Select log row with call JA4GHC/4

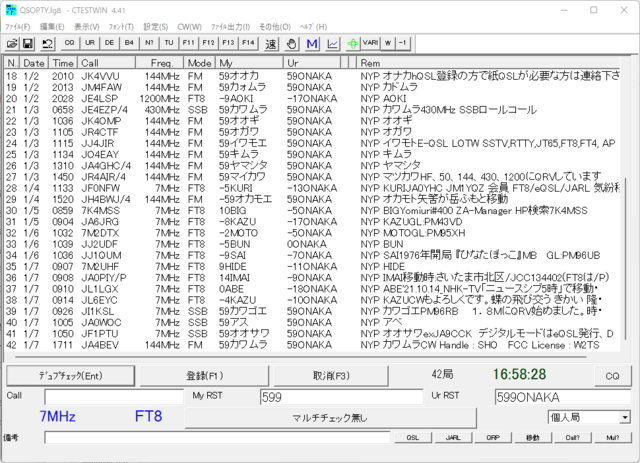click(312, 166)
